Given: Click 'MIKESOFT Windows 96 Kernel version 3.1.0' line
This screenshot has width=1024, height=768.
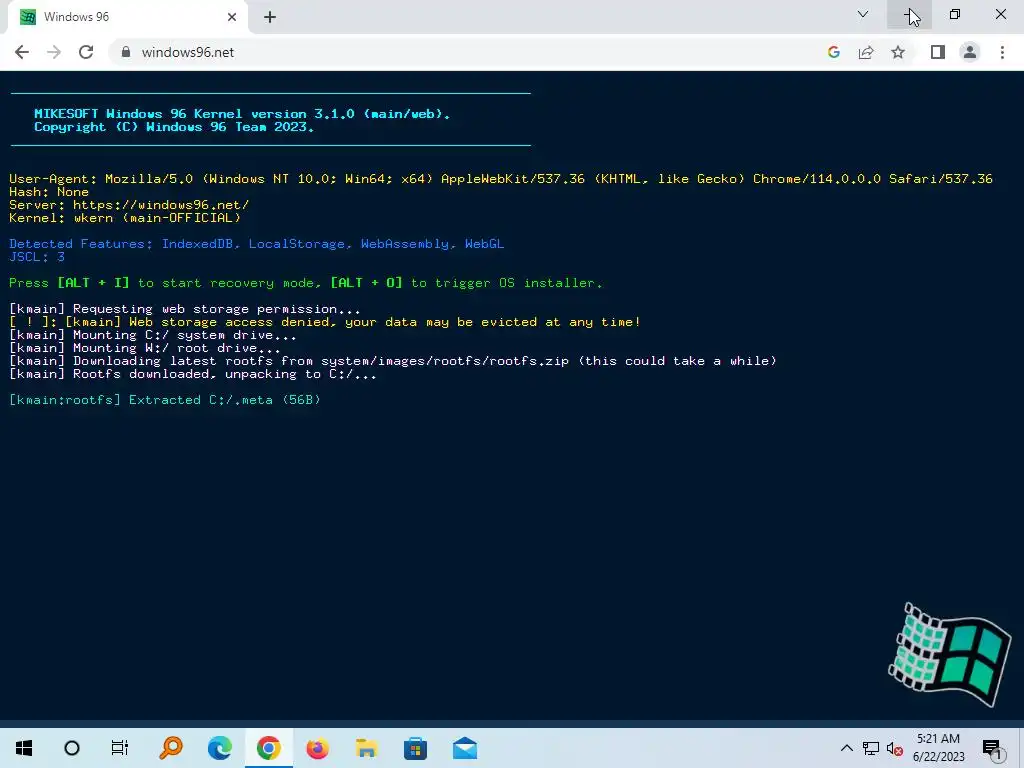Looking at the screenshot, I should click(242, 114).
